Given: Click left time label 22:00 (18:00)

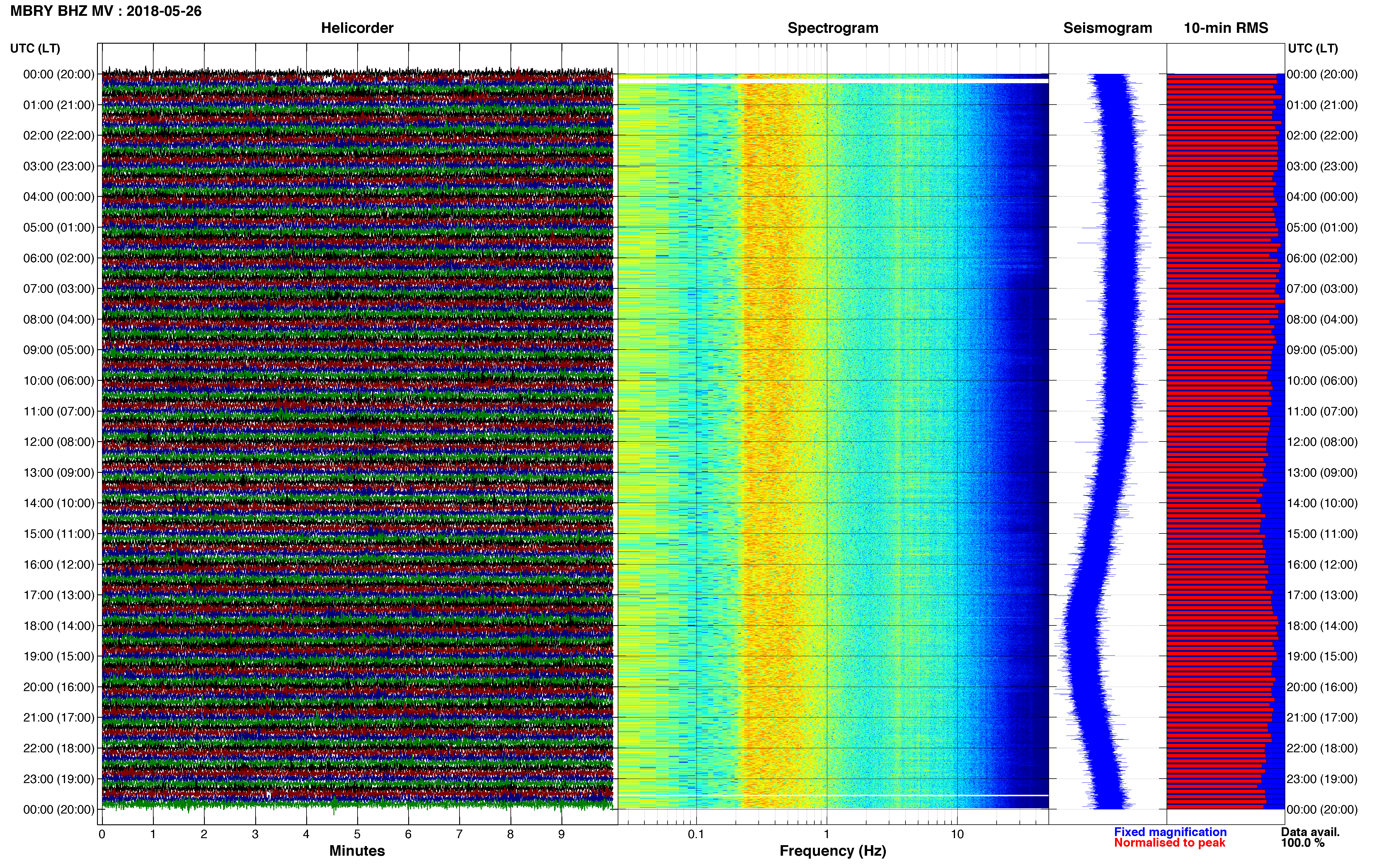Looking at the screenshot, I should [x=59, y=748].
